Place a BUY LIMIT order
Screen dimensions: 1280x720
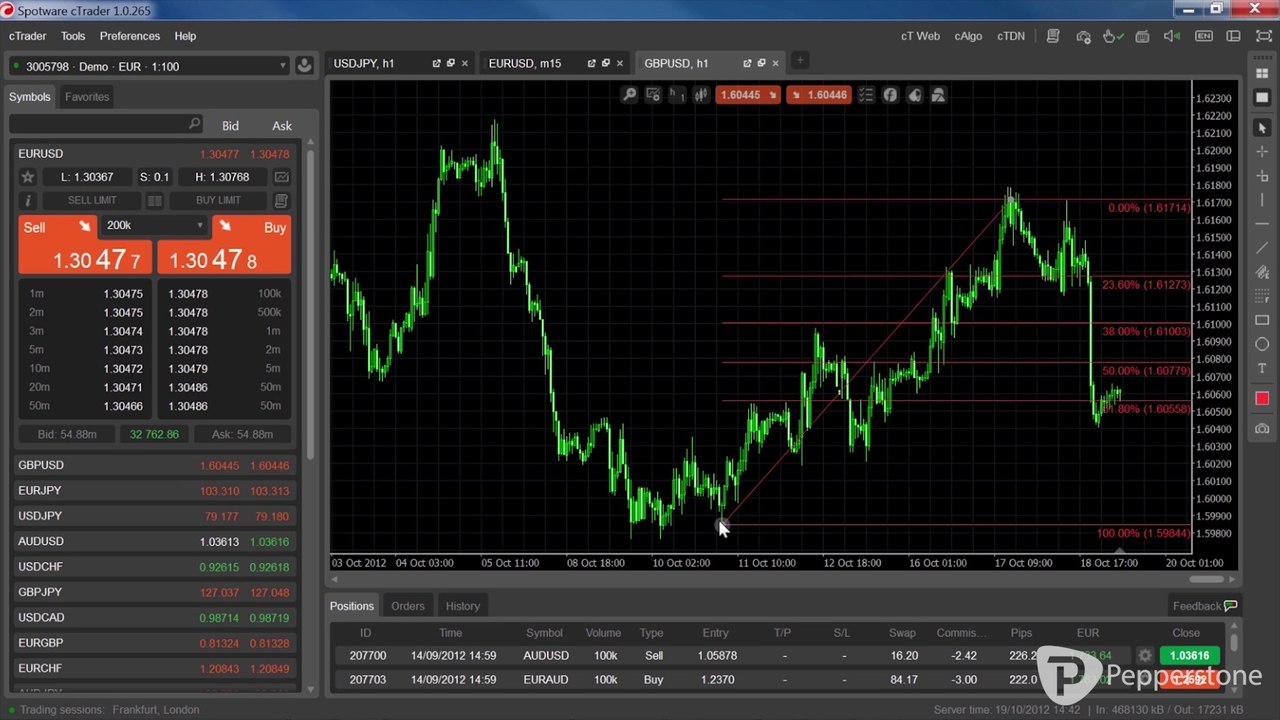[218, 201]
